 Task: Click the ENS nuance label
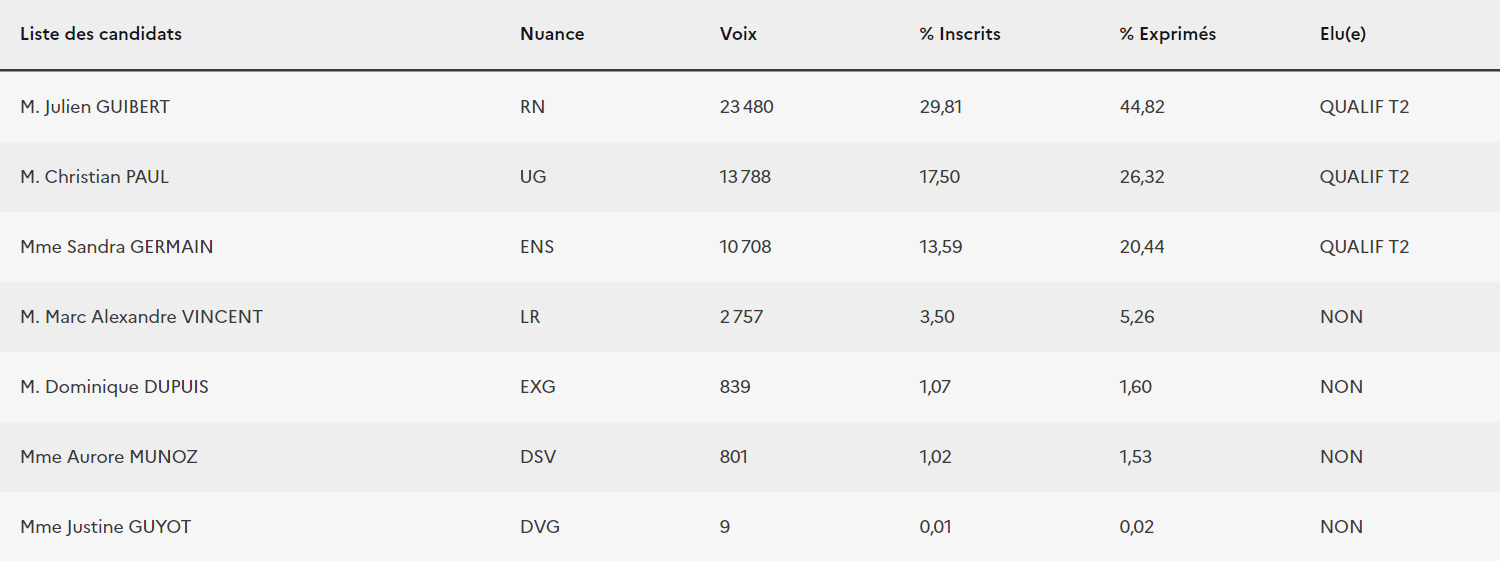coord(537,247)
